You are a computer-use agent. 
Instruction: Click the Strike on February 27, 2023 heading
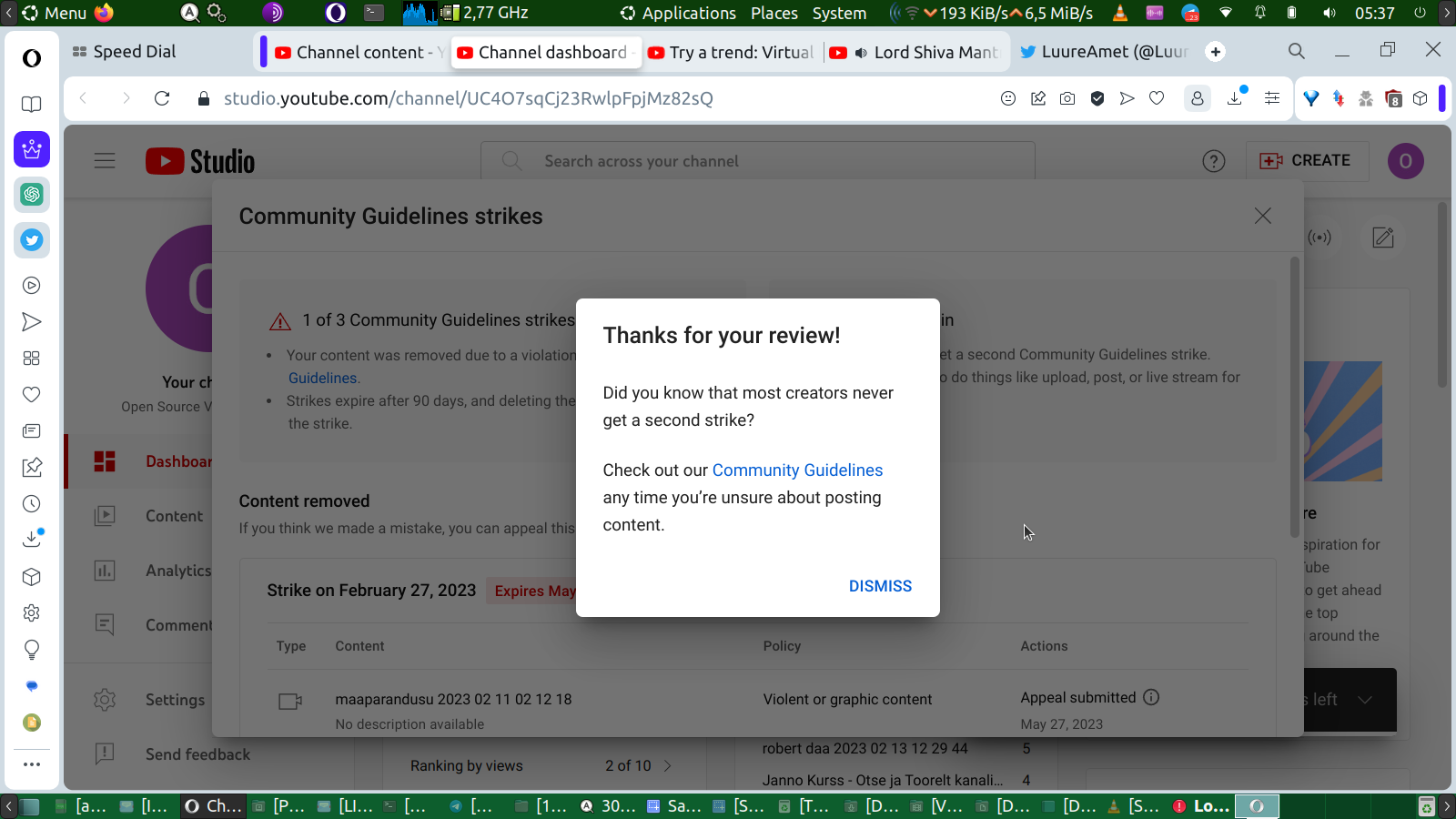(371, 591)
